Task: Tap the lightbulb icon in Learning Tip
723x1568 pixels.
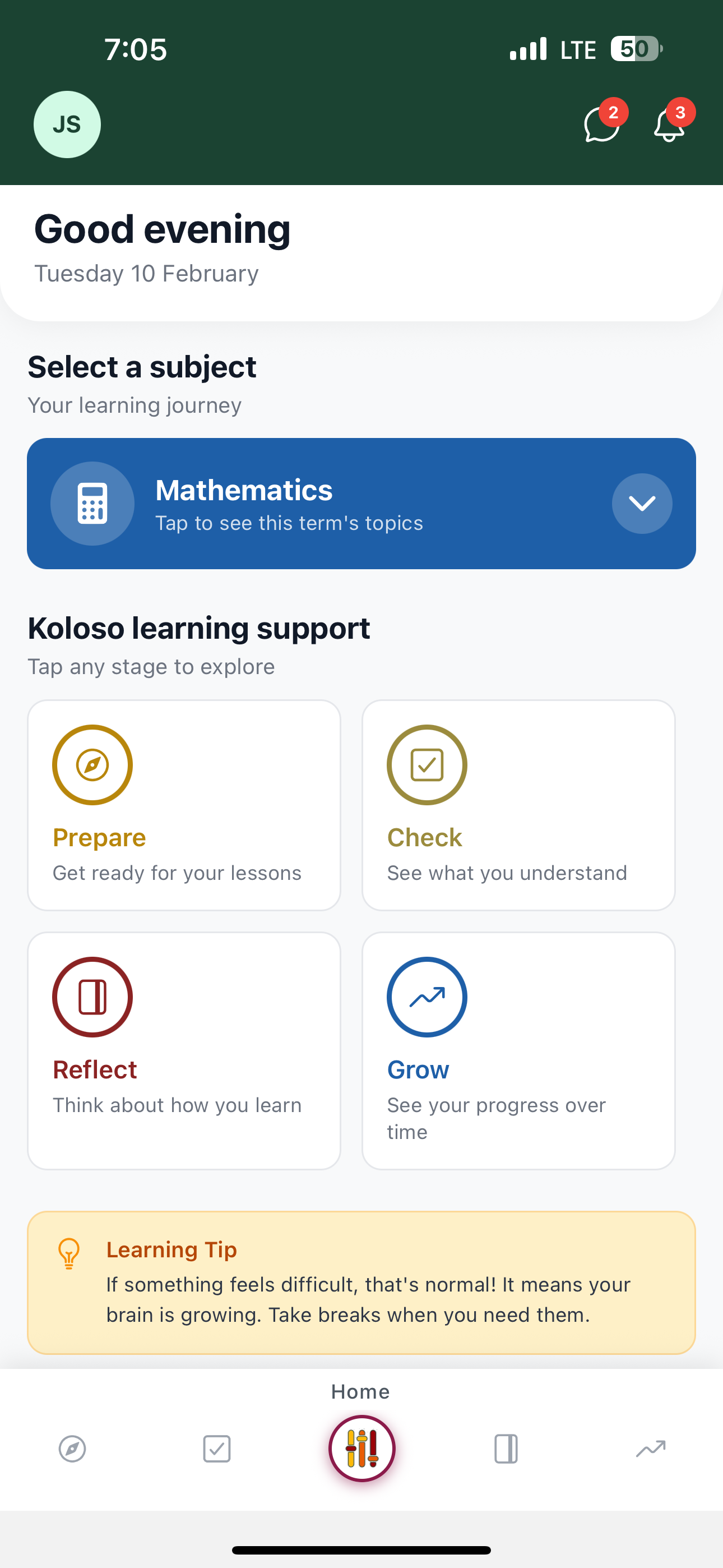Action: 70,1253
